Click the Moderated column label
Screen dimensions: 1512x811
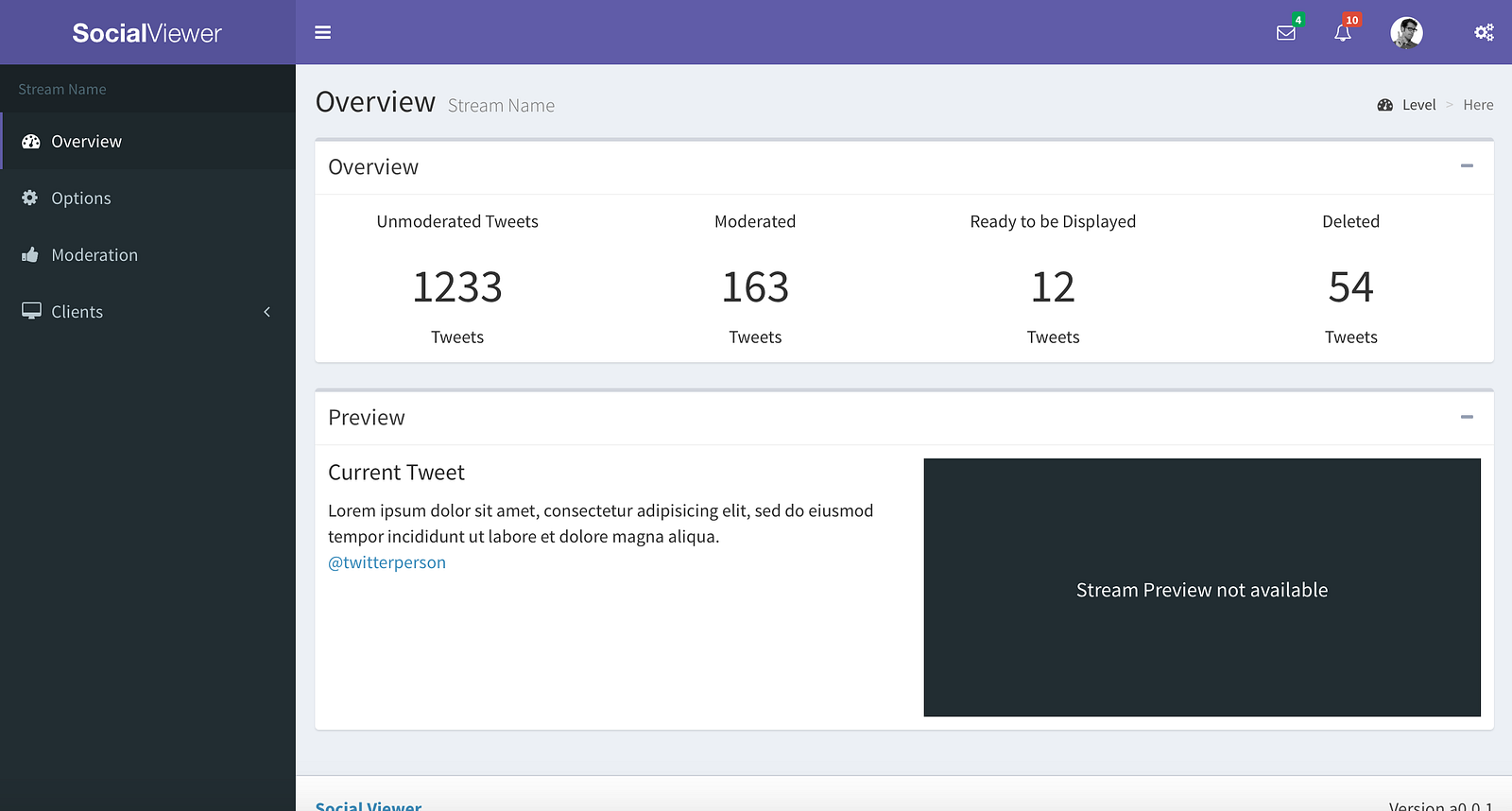(x=755, y=221)
